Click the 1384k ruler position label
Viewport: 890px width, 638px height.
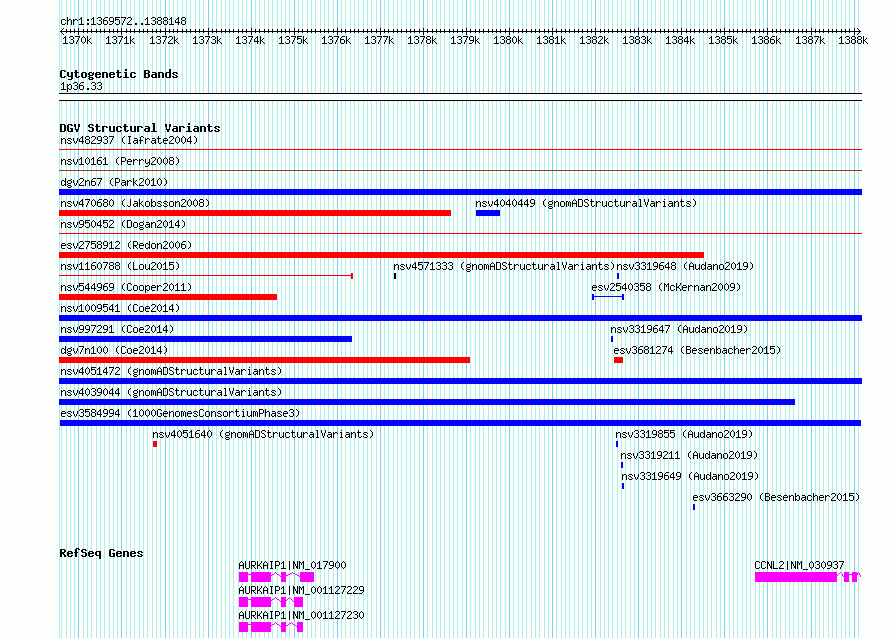point(680,40)
